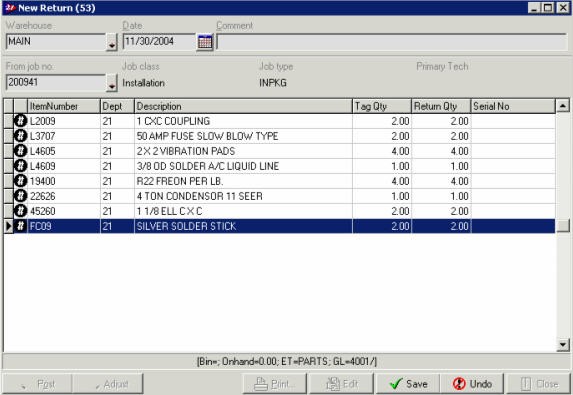Image resolution: width=573 pixels, height=395 pixels.
Task: Minimize the New Return window
Action: tap(534, 8)
